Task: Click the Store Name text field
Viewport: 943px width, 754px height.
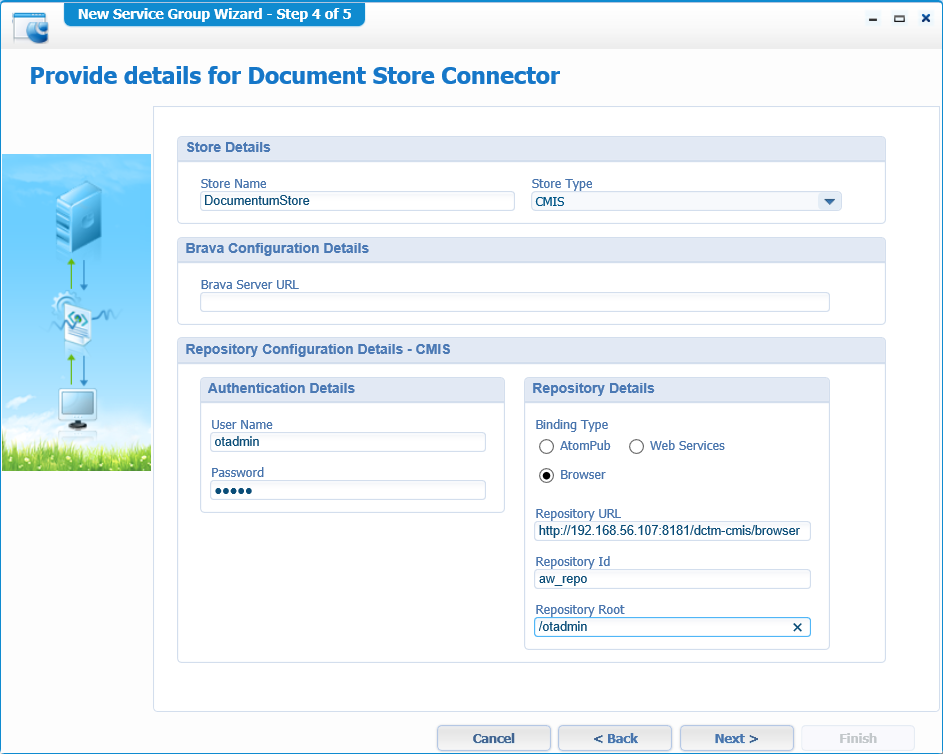Action: pos(357,201)
